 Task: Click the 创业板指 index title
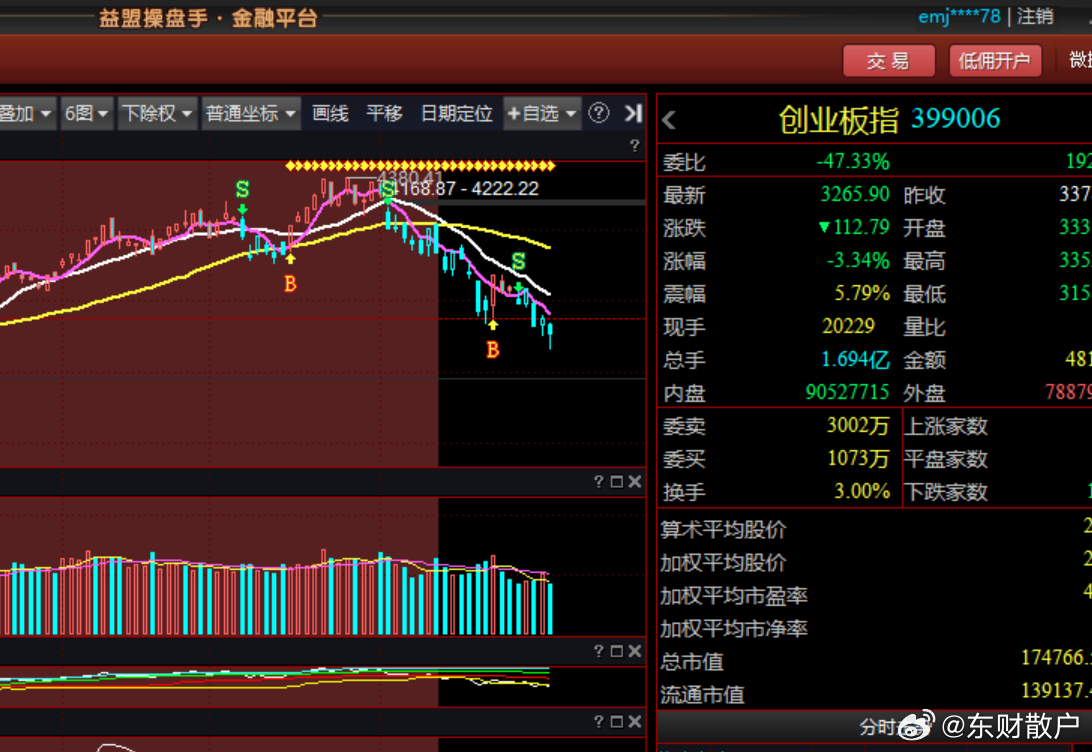point(838,120)
